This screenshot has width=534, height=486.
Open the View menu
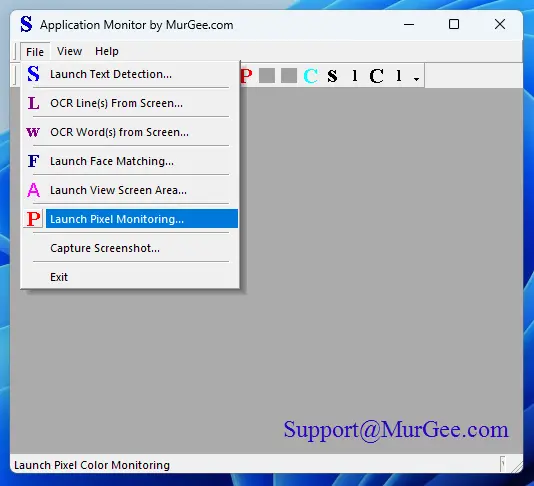pyautogui.click(x=69, y=51)
